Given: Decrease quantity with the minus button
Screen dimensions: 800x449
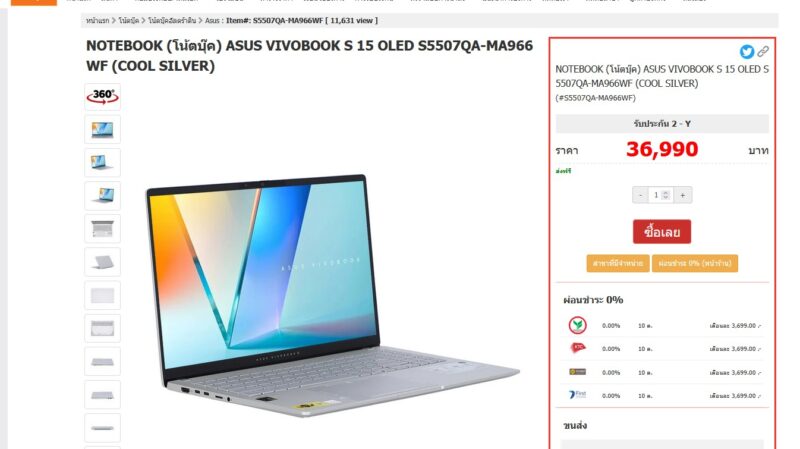Looking at the screenshot, I should pos(640,195).
